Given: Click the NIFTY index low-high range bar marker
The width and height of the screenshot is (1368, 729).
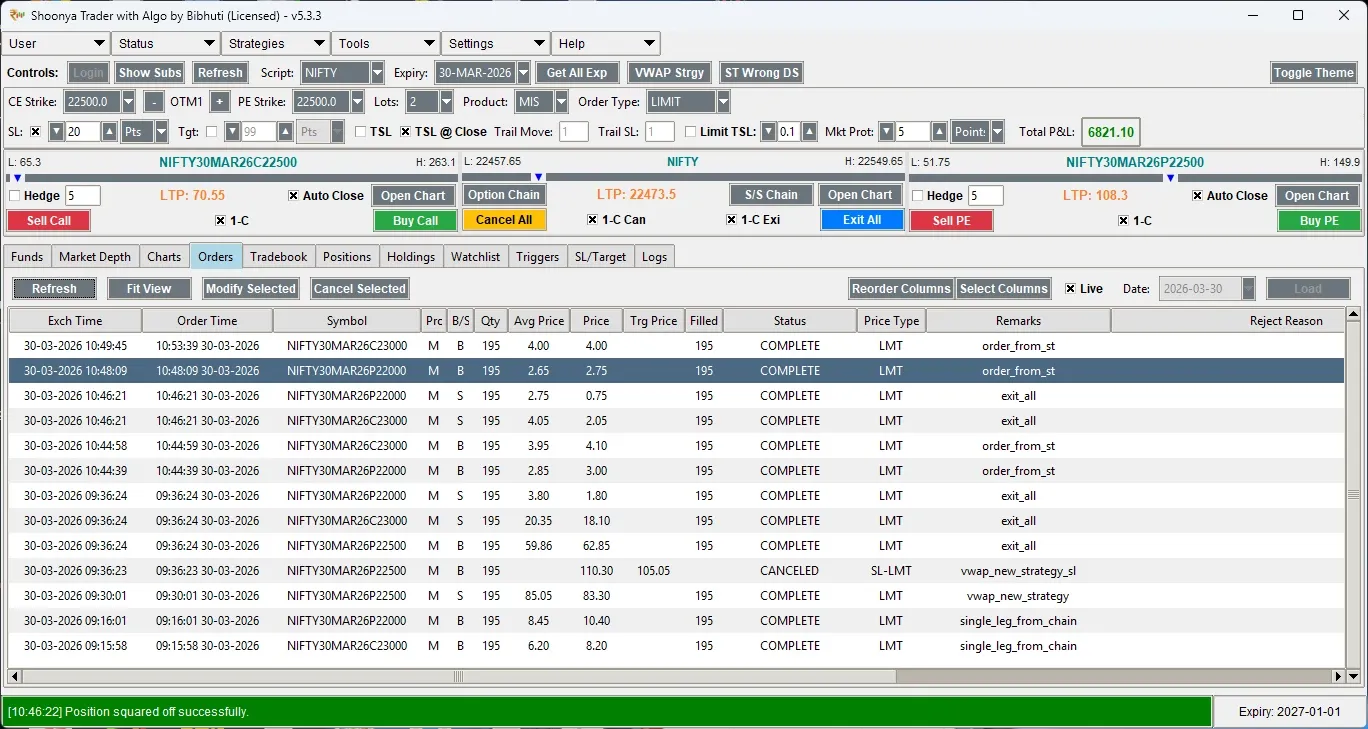Looking at the screenshot, I should coord(538,178).
